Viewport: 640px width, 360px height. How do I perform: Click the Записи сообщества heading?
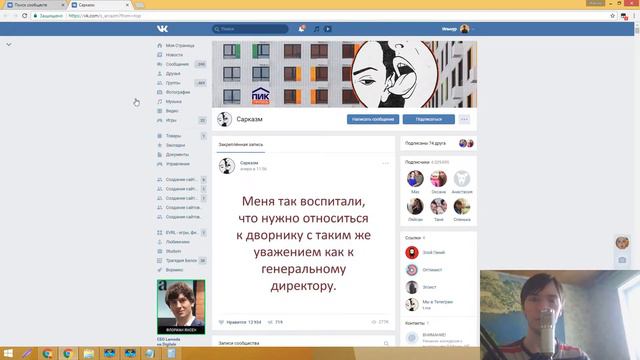pyautogui.click(x=239, y=343)
